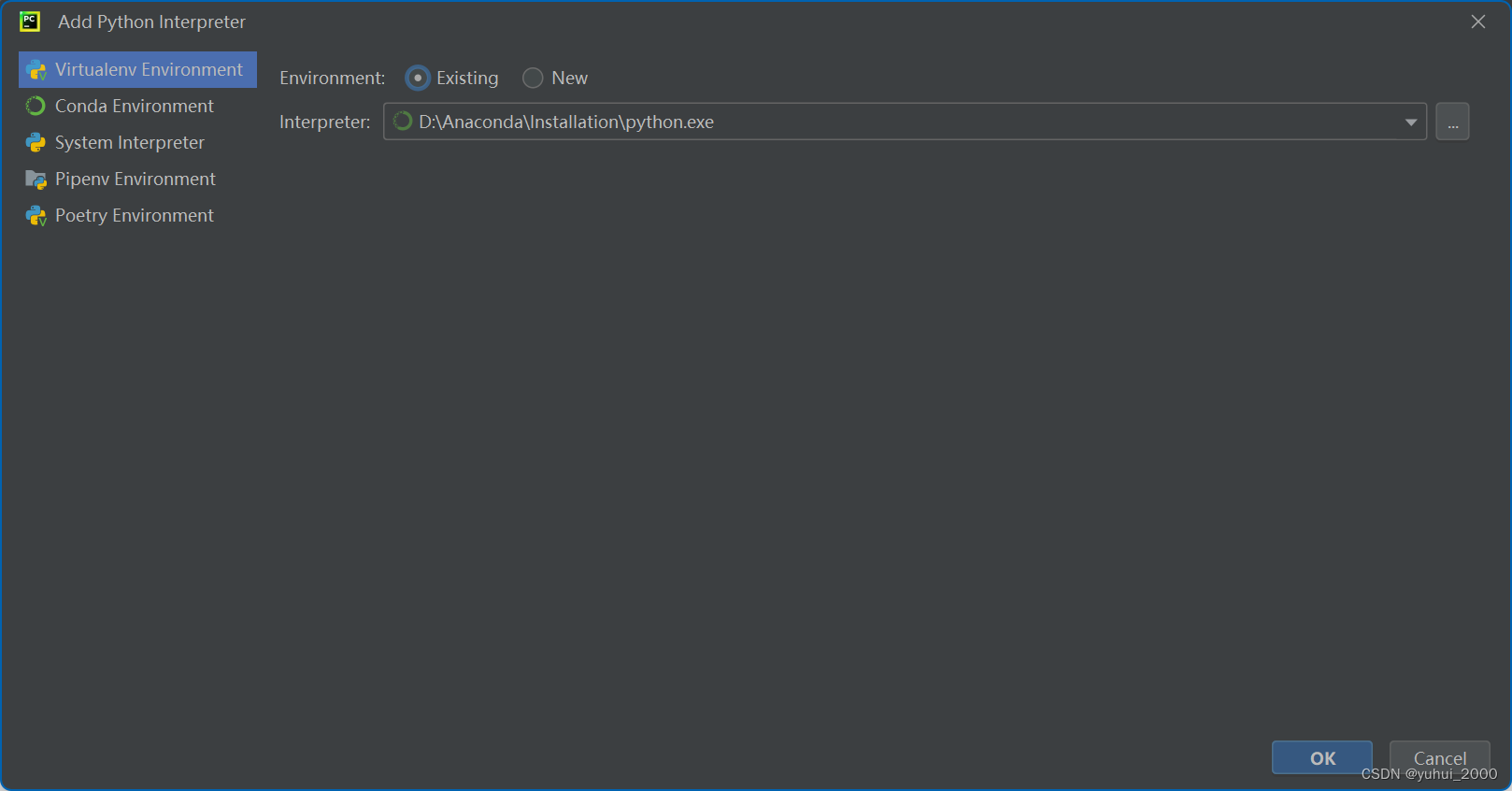Switch to System Interpreter section
This screenshot has height=791, width=1512.
(137, 143)
